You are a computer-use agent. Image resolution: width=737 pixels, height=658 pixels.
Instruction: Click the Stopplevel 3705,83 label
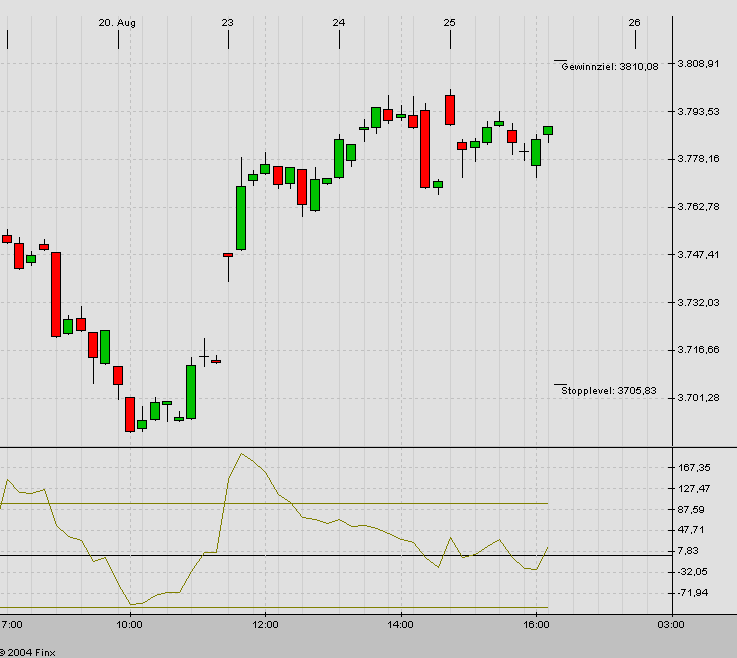609,391
